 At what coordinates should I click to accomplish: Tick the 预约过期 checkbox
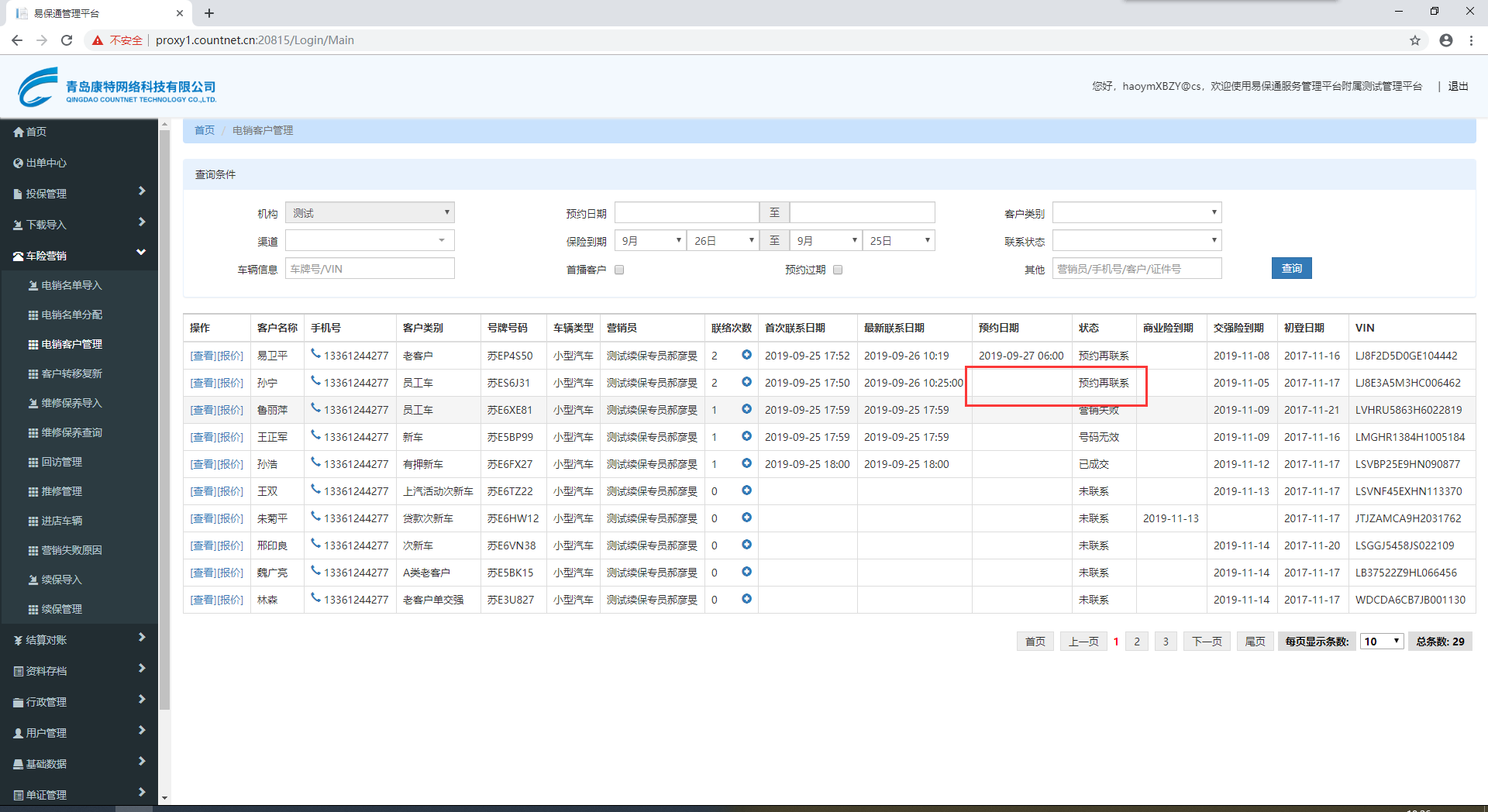[838, 270]
